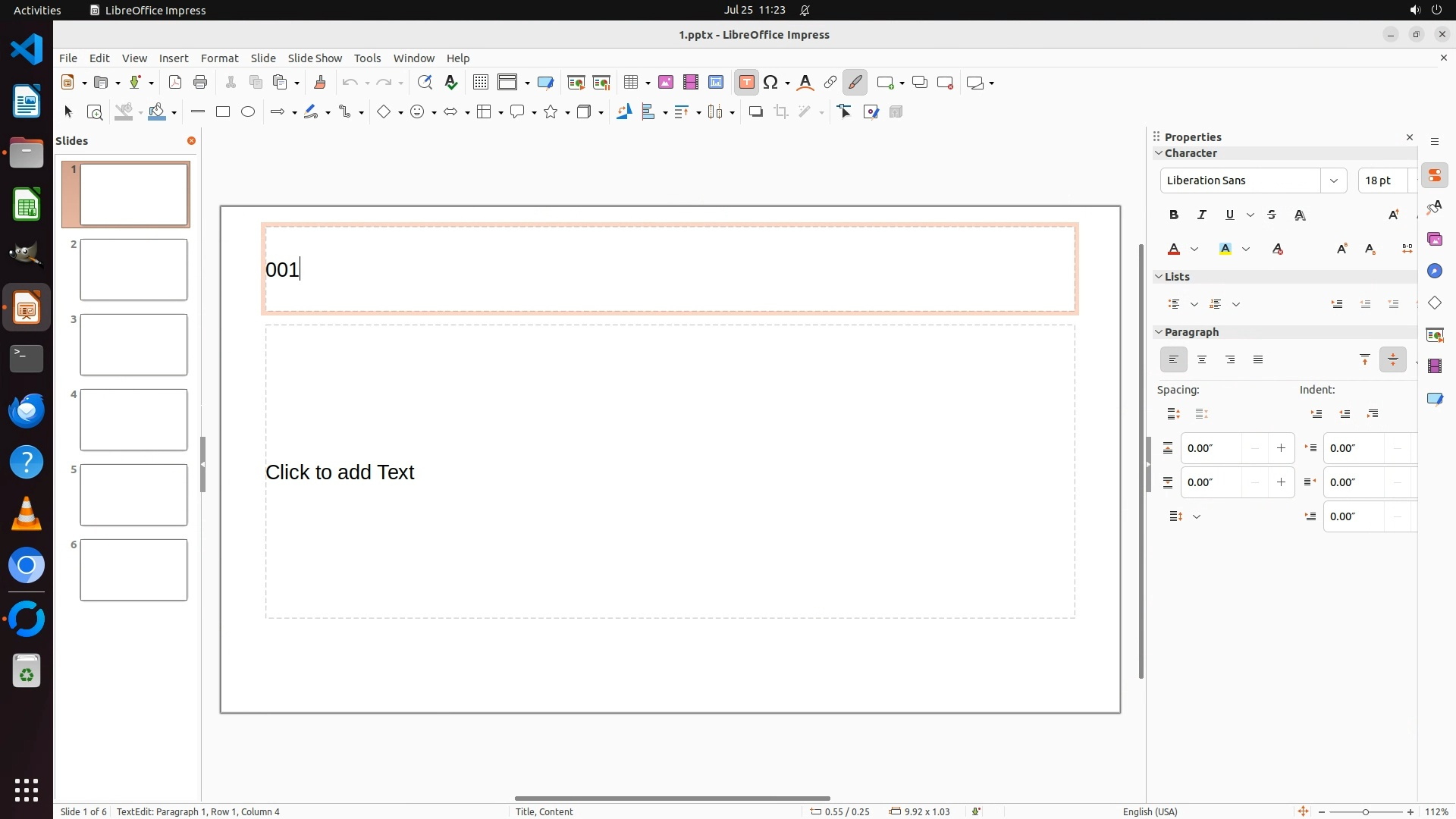Open the Slide Show menu

pyautogui.click(x=315, y=58)
